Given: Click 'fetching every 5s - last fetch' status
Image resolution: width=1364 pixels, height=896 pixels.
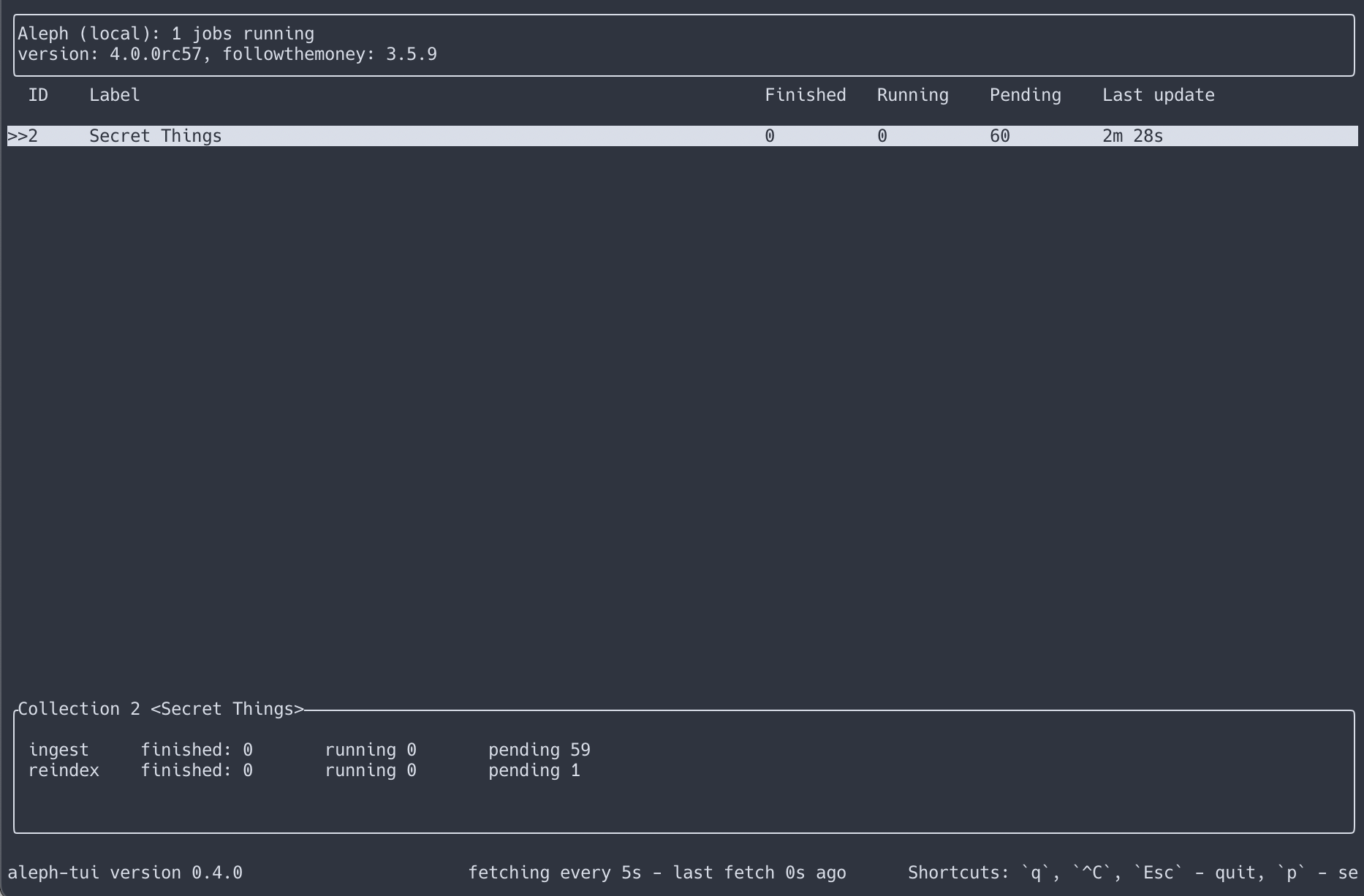Looking at the screenshot, I should (x=657, y=873).
